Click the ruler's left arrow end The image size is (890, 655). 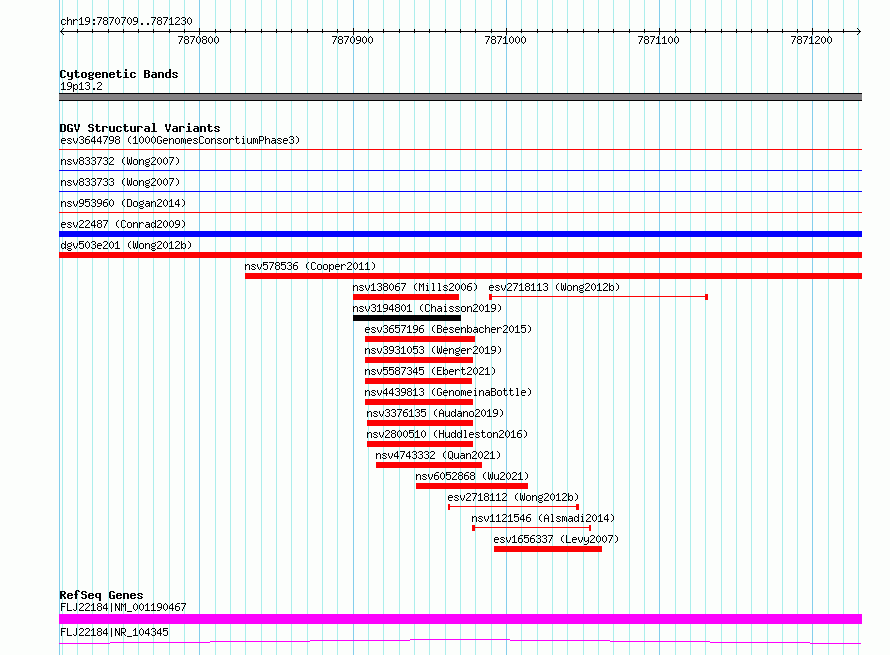click(62, 31)
